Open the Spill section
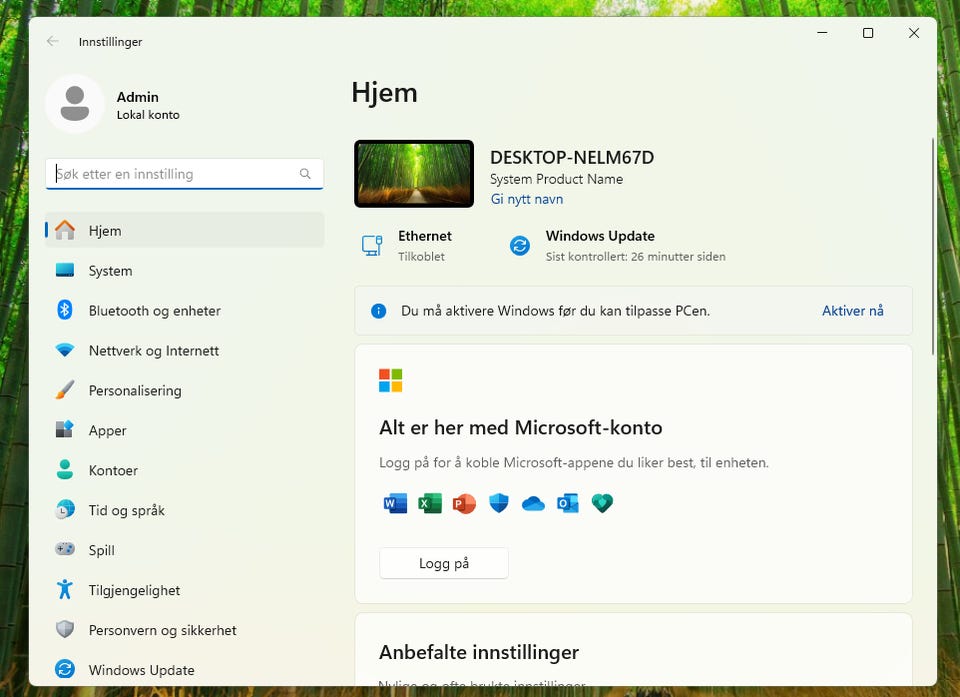 click(x=184, y=549)
